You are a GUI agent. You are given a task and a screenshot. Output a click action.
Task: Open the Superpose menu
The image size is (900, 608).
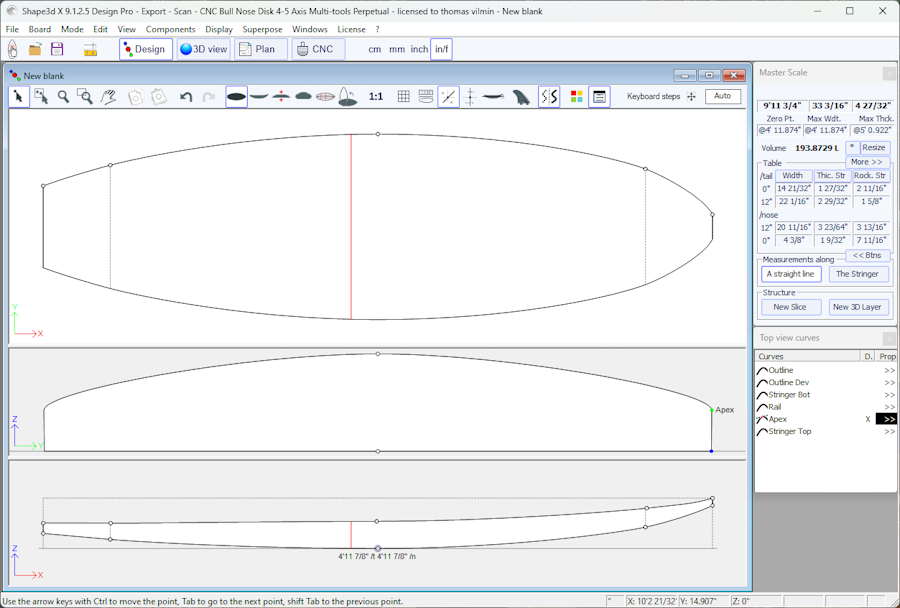[262, 30]
